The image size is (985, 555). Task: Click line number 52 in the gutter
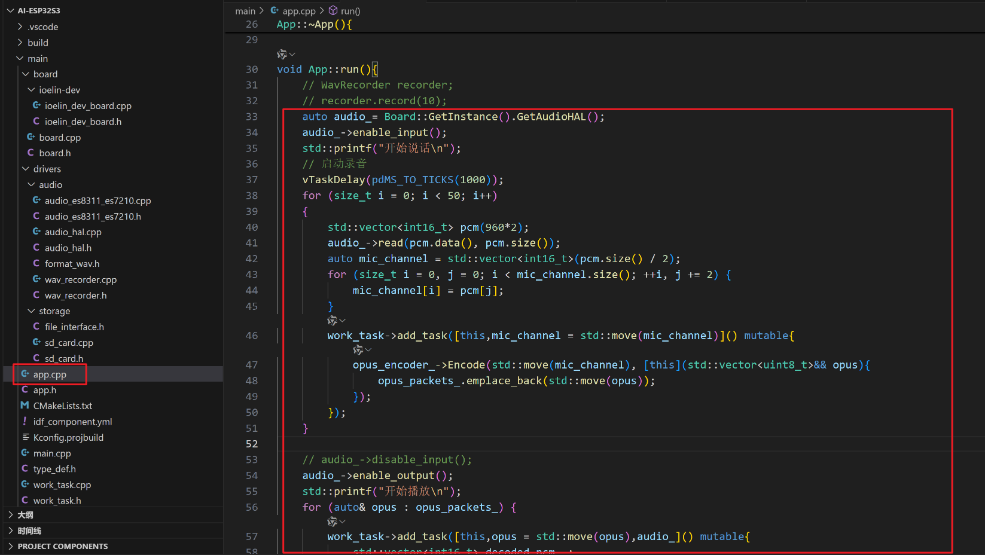[251, 444]
